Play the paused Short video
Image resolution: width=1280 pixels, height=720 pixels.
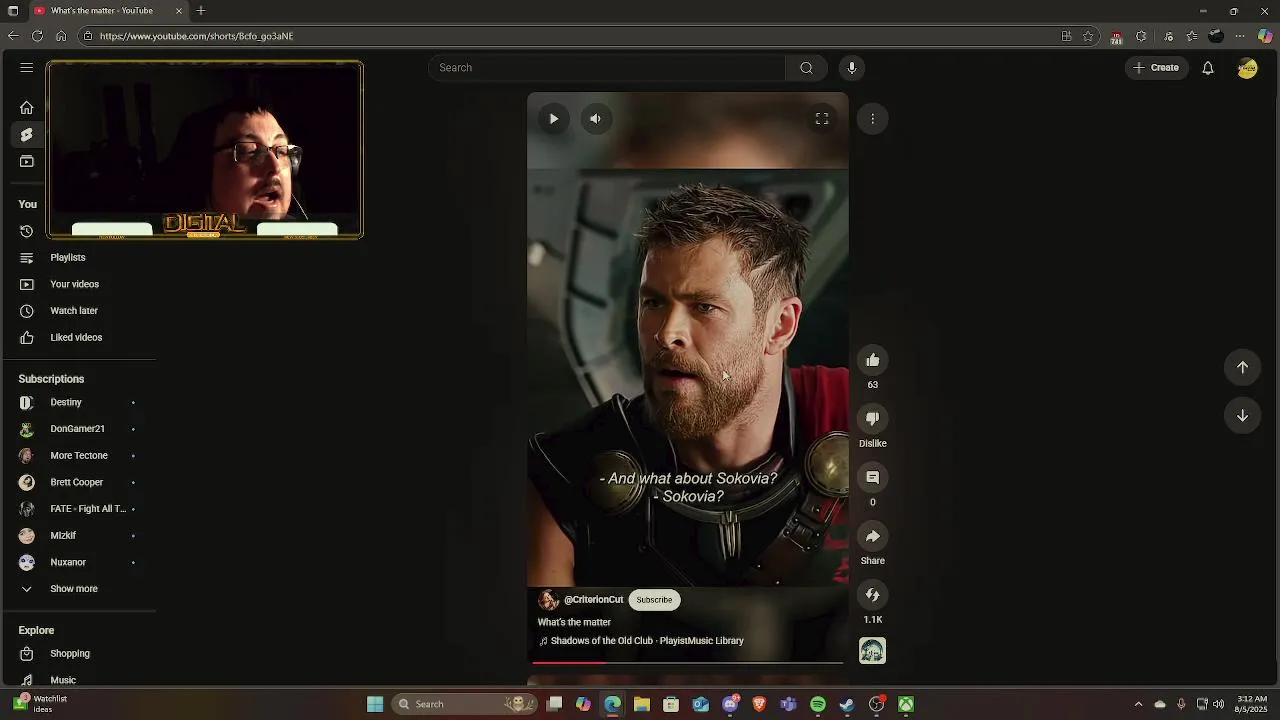point(554,119)
